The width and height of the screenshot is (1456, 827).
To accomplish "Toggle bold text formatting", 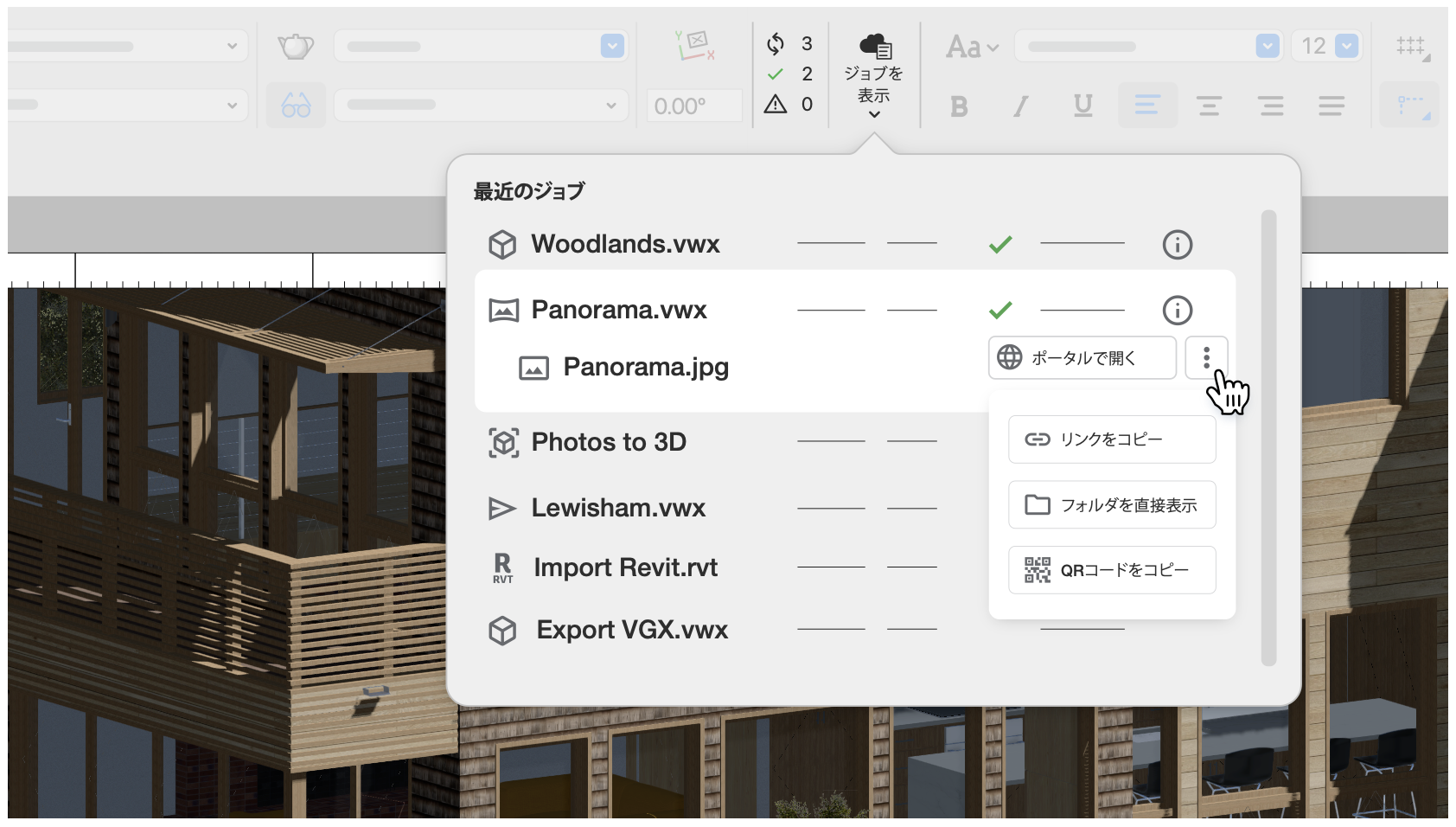I will coord(959,106).
